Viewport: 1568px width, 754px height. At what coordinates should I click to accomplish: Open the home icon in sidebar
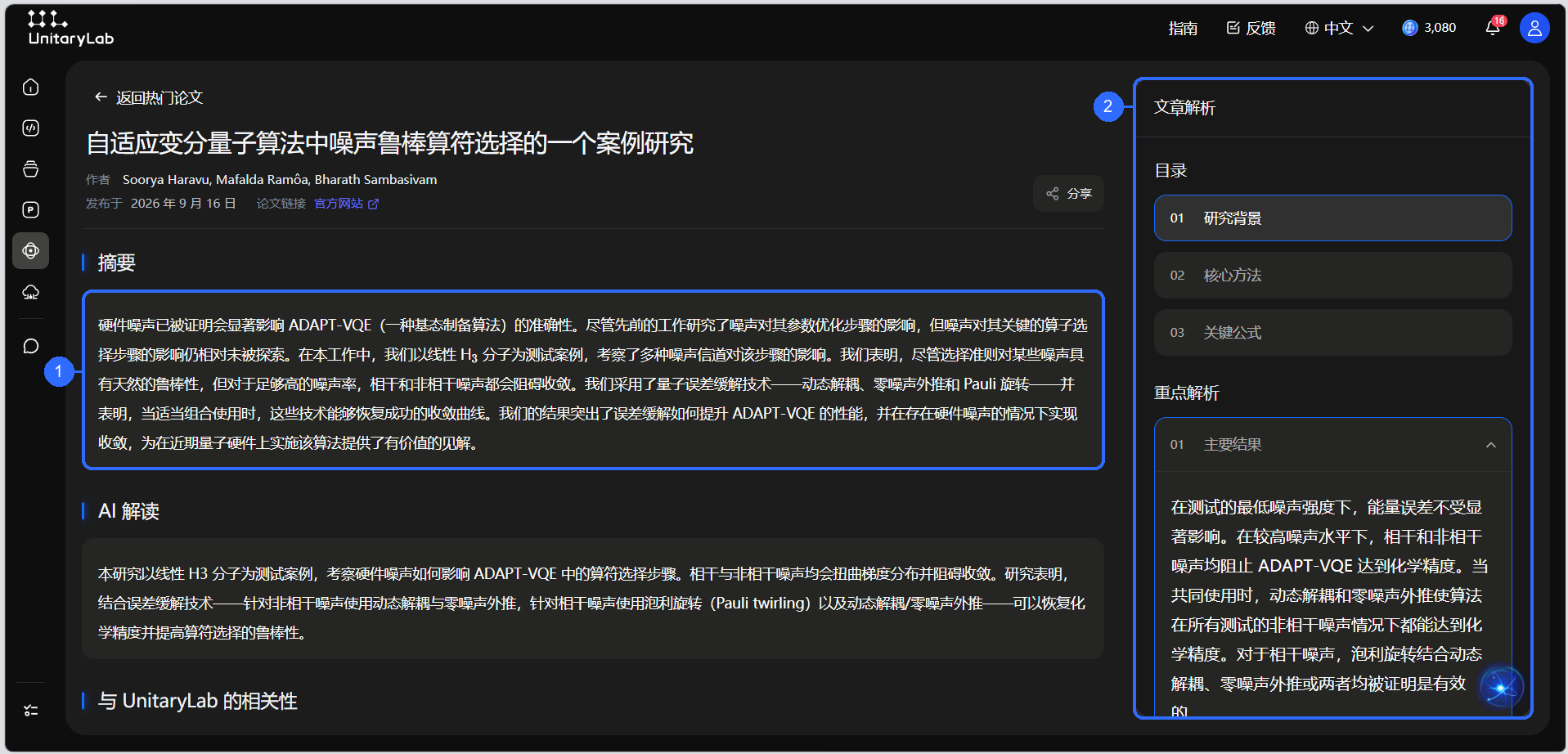pos(31,88)
